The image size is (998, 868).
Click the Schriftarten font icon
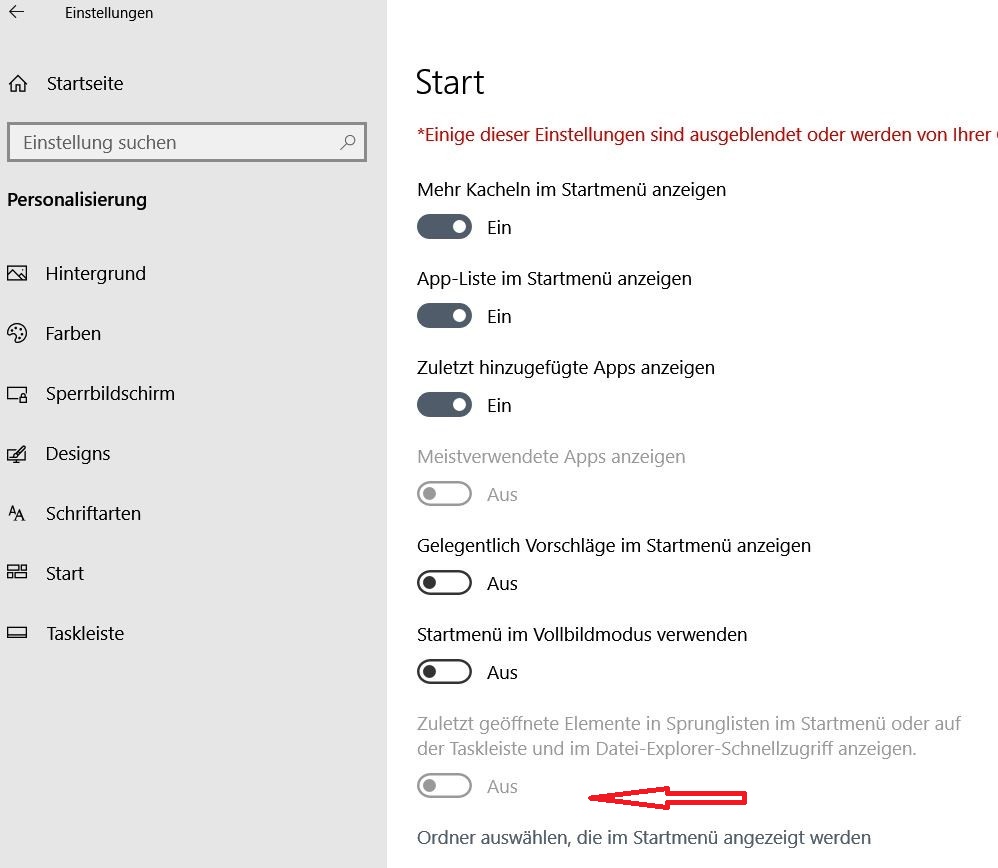pyautogui.click(x=17, y=513)
